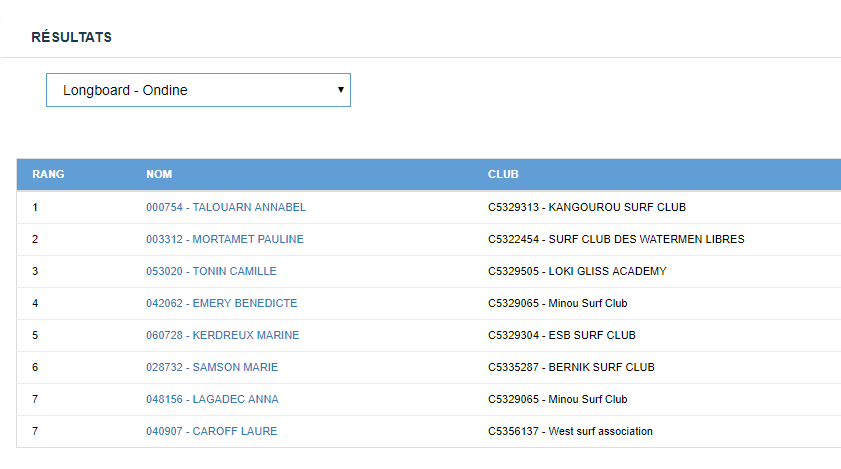The width and height of the screenshot is (841, 469).
Task: Select the RÉSULTATS section heading
Action: tap(71, 37)
